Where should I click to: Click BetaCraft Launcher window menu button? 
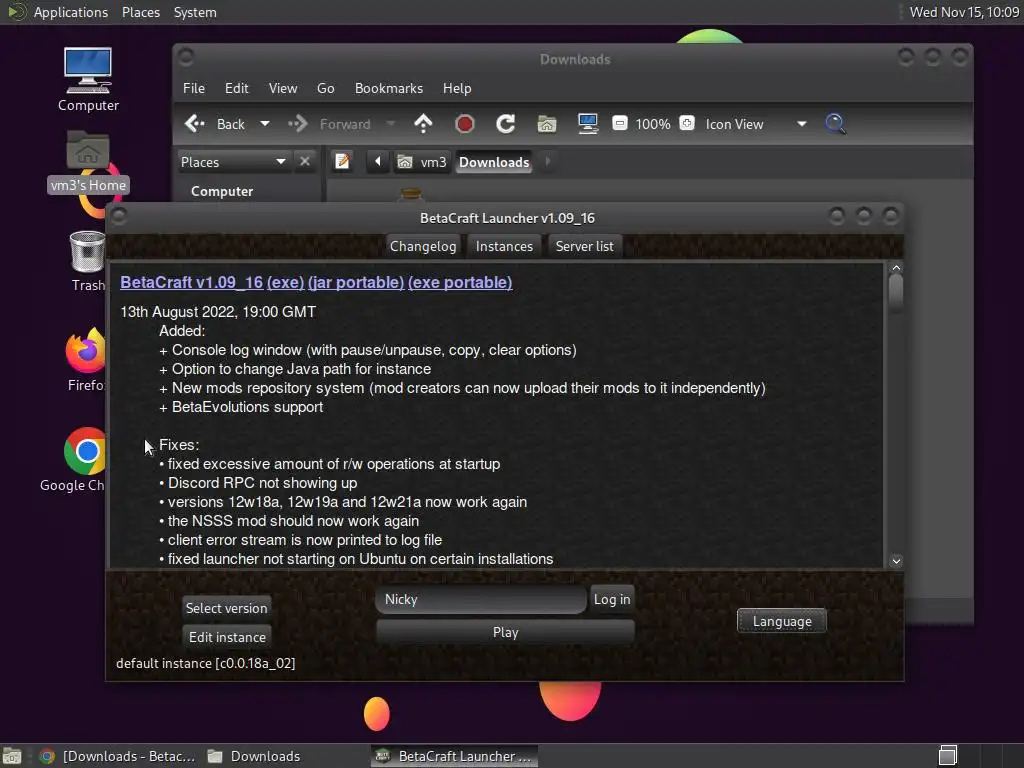[119, 216]
